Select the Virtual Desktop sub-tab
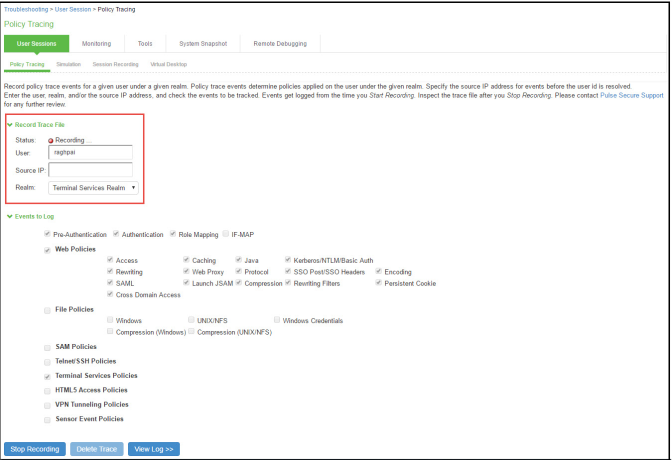Screen dimensions: 672x460 168,64
